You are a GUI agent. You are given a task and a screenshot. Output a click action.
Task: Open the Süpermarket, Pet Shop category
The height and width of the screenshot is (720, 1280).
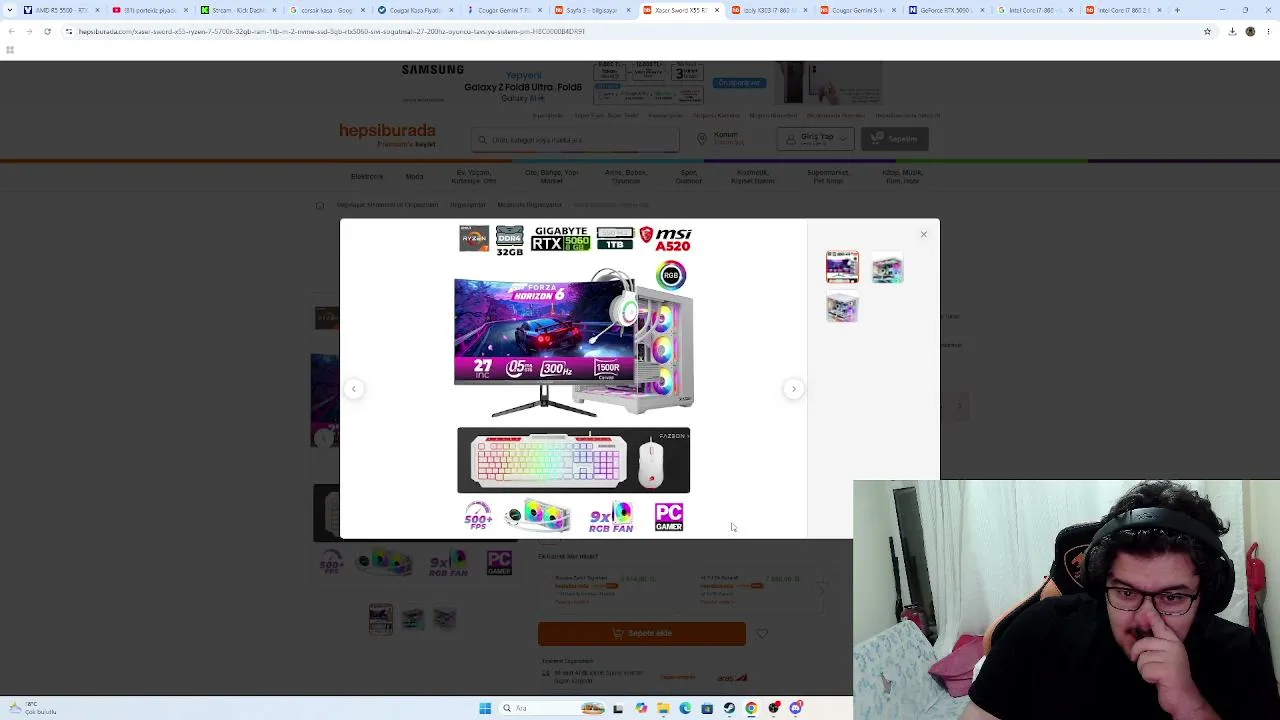[828, 177]
